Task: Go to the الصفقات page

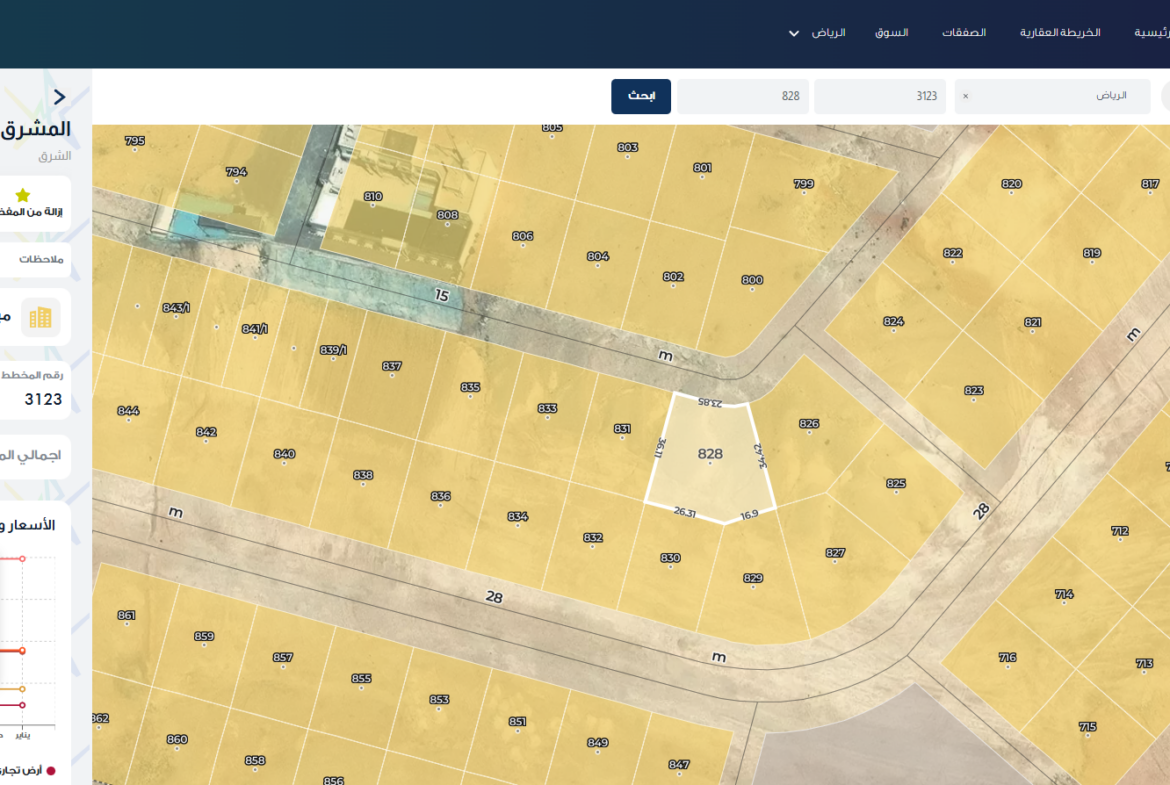Action: pyautogui.click(x=964, y=33)
